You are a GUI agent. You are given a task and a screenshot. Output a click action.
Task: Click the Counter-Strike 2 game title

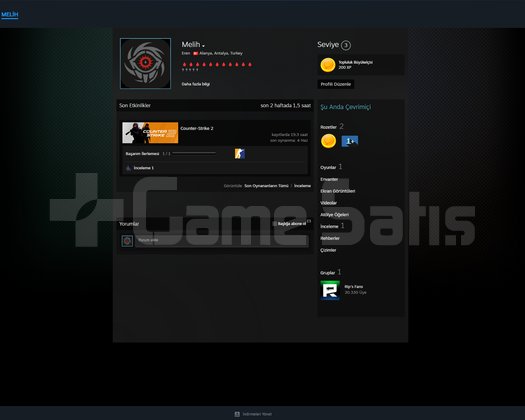[197, 128]
